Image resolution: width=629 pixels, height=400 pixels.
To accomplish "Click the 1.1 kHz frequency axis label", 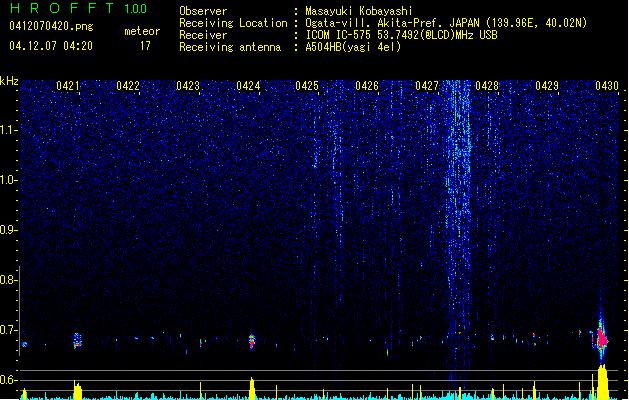I will coord(9,130).
